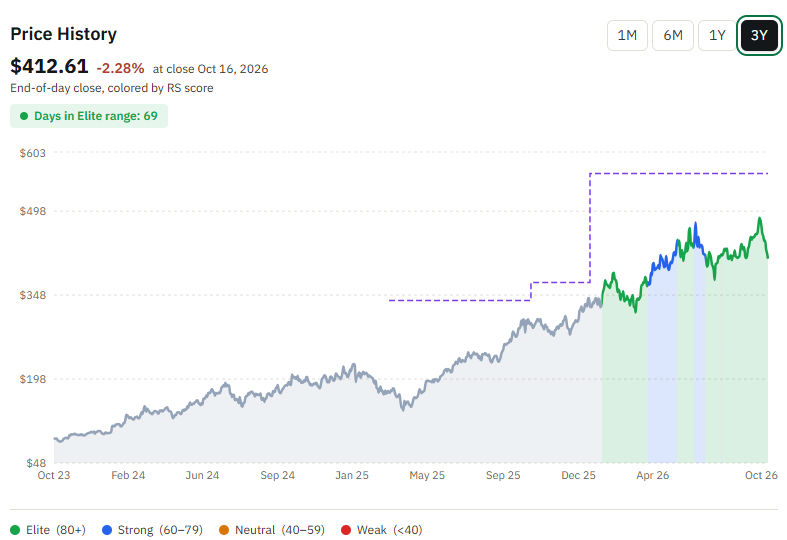Click the Oct 23 x-axis label
The width and height of the screenshot is (787, 540).
tap(54, 475)
